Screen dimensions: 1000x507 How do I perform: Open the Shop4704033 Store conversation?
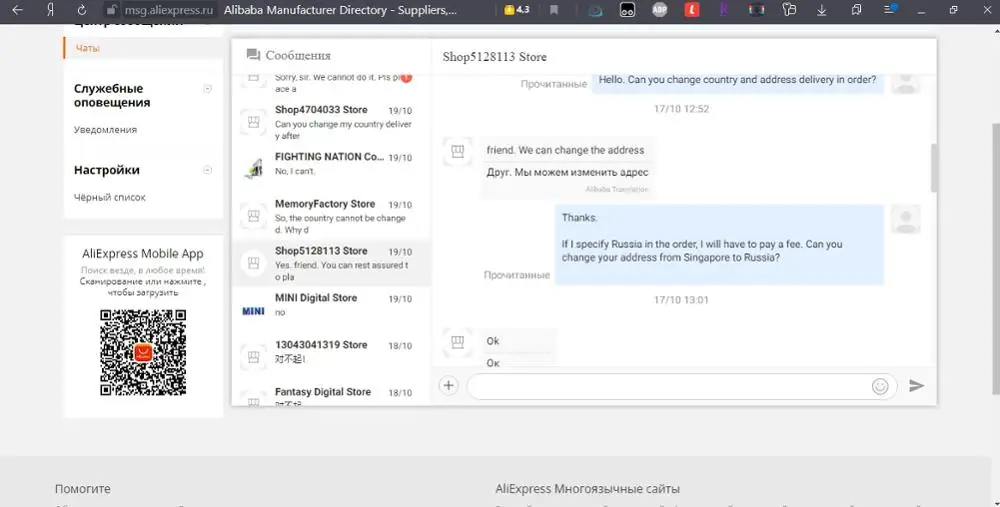click(x=331, y=122)
